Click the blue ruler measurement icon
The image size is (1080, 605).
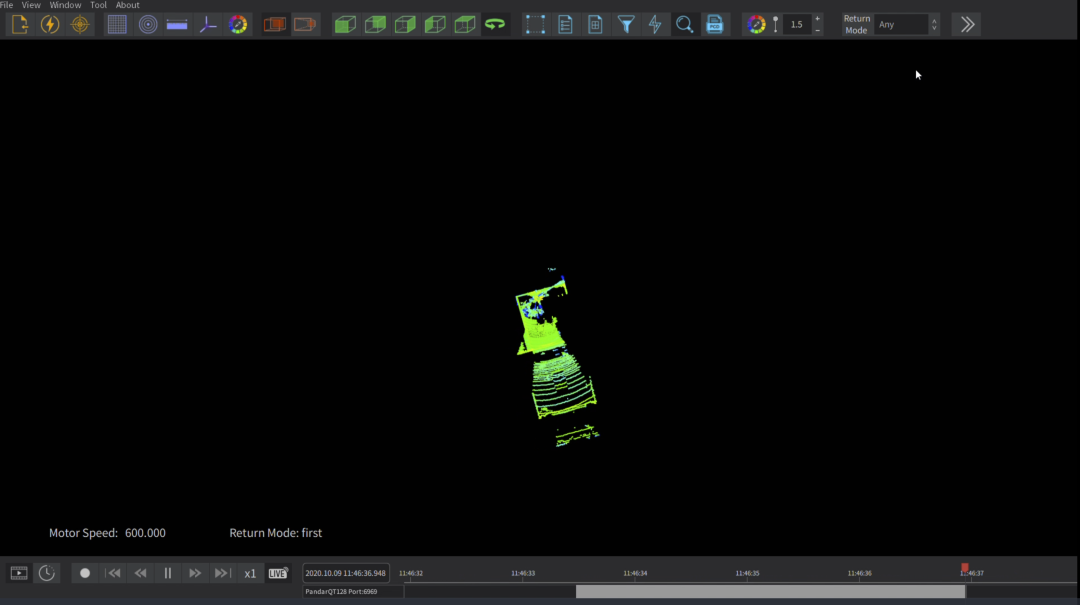(x=177, y=25)
